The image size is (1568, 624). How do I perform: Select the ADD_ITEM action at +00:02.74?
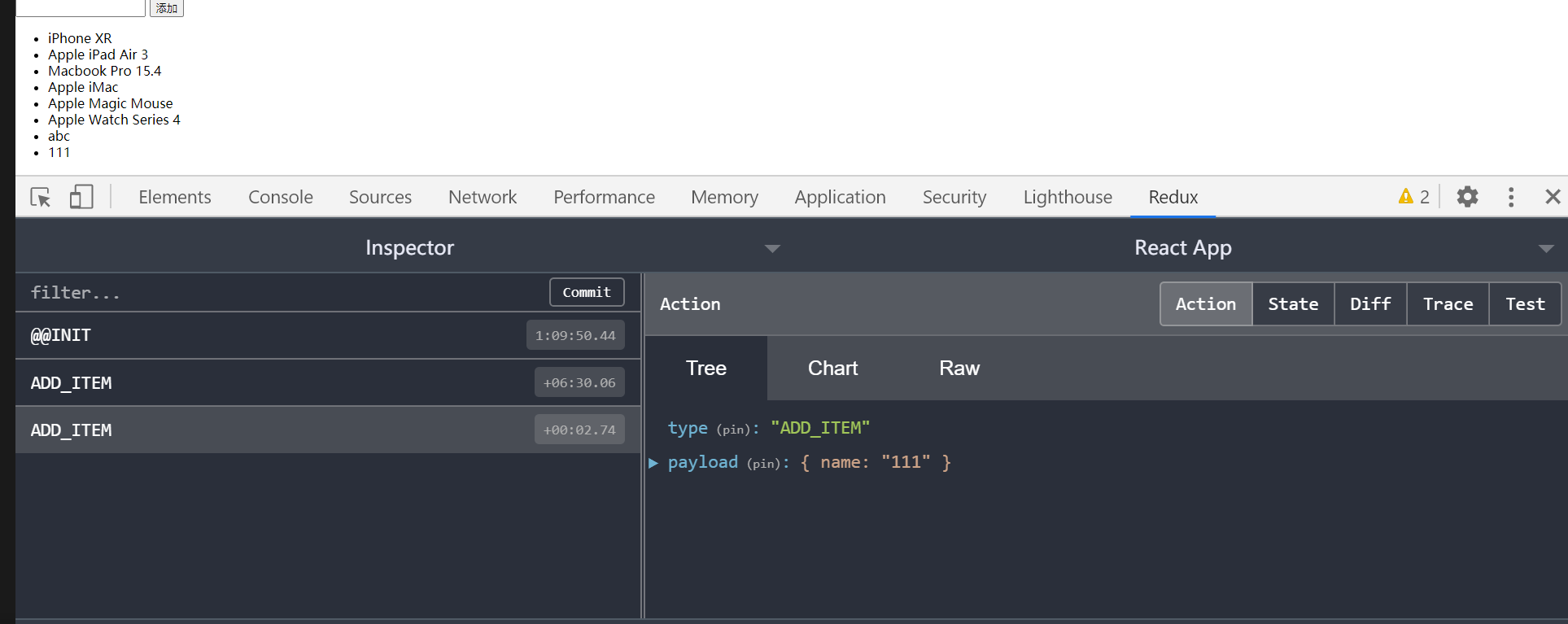click(328, 430)
